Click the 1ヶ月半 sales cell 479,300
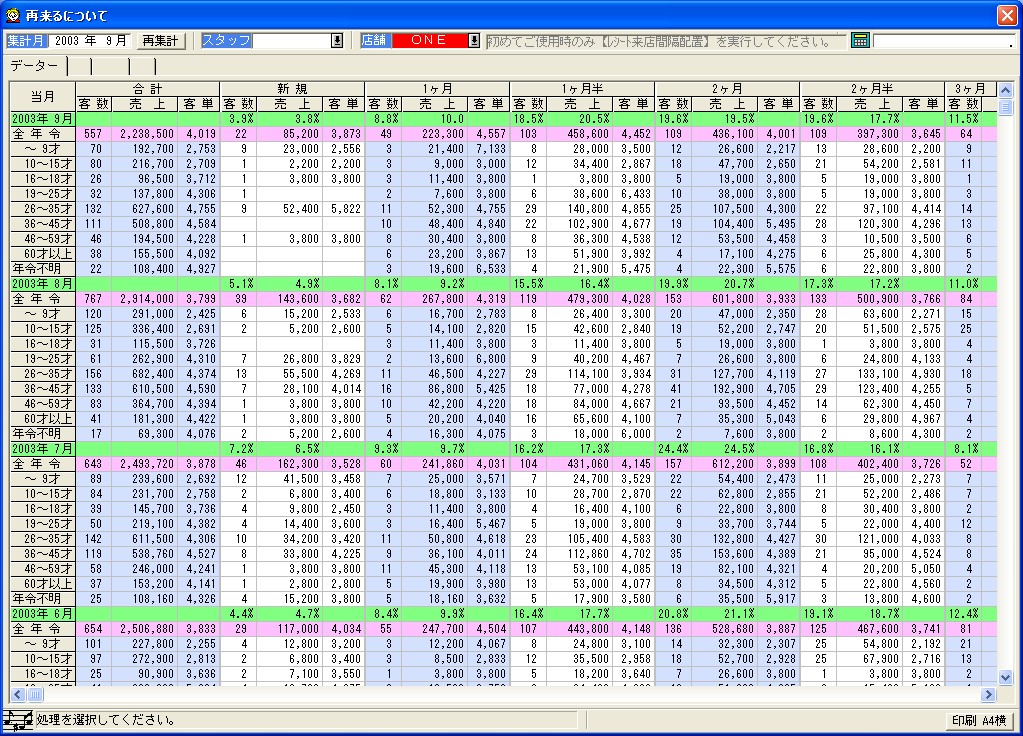The width and height of the screenshot is (1023, 736). pos(579,299)
